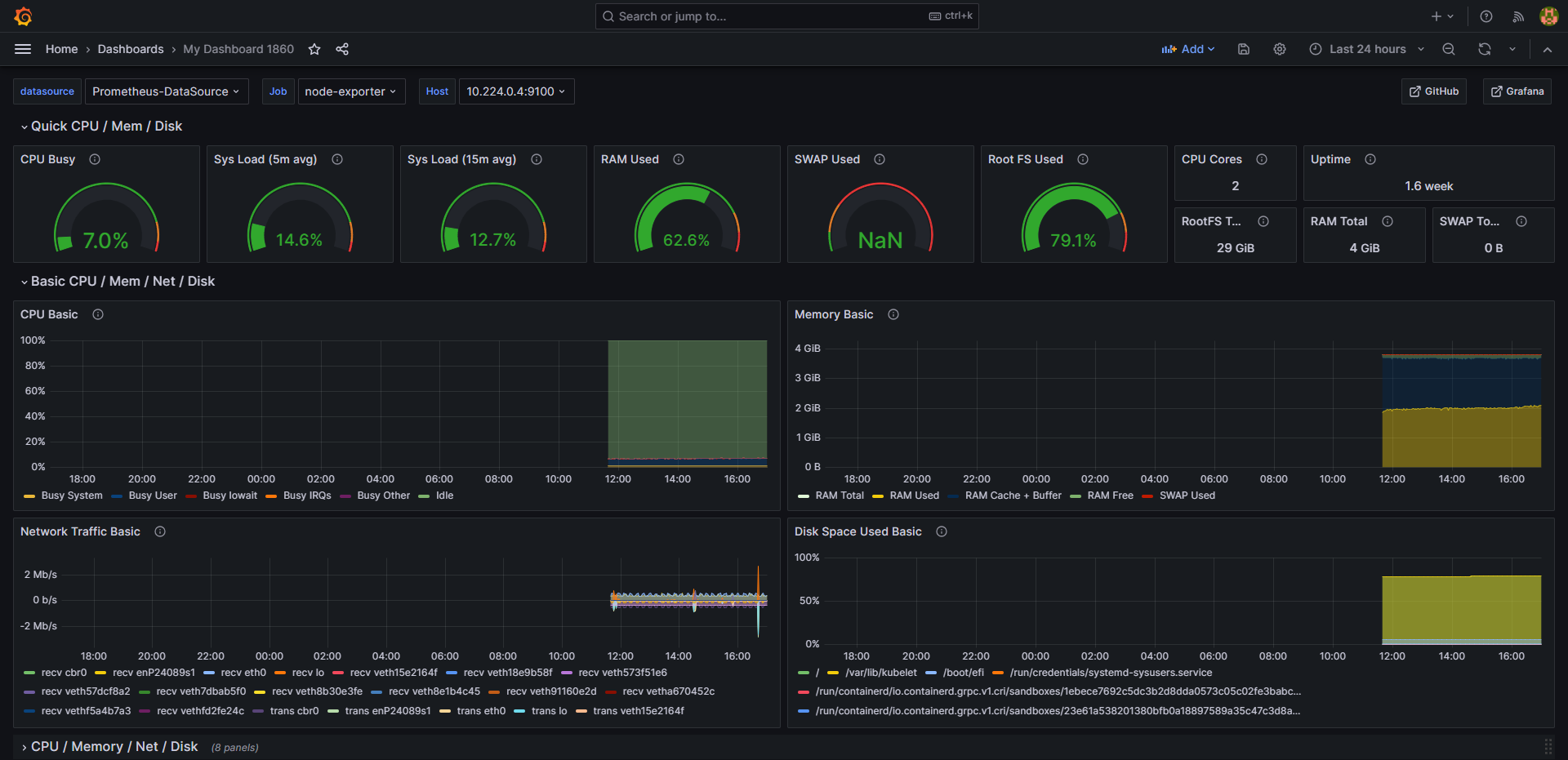Open the Last 24 hours time picker
Image resolution: width=1568 pixels, height=760 pixels.
point(1367,49)
